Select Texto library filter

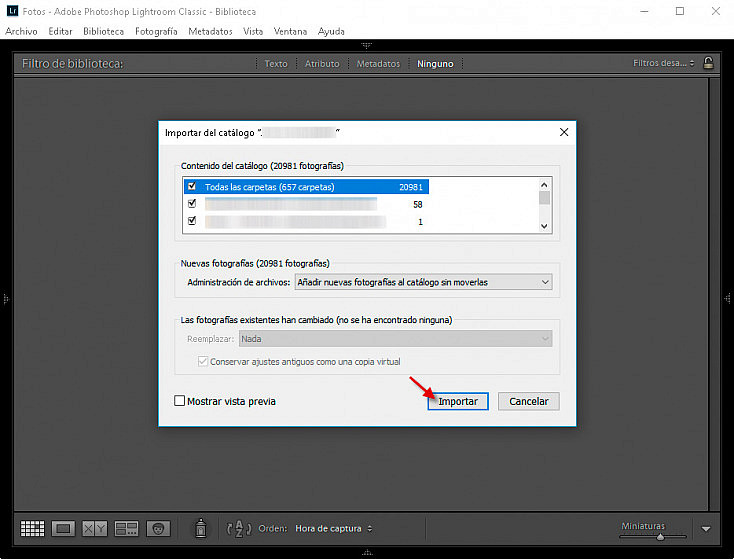pyautogui.click(x=276, y=64)
